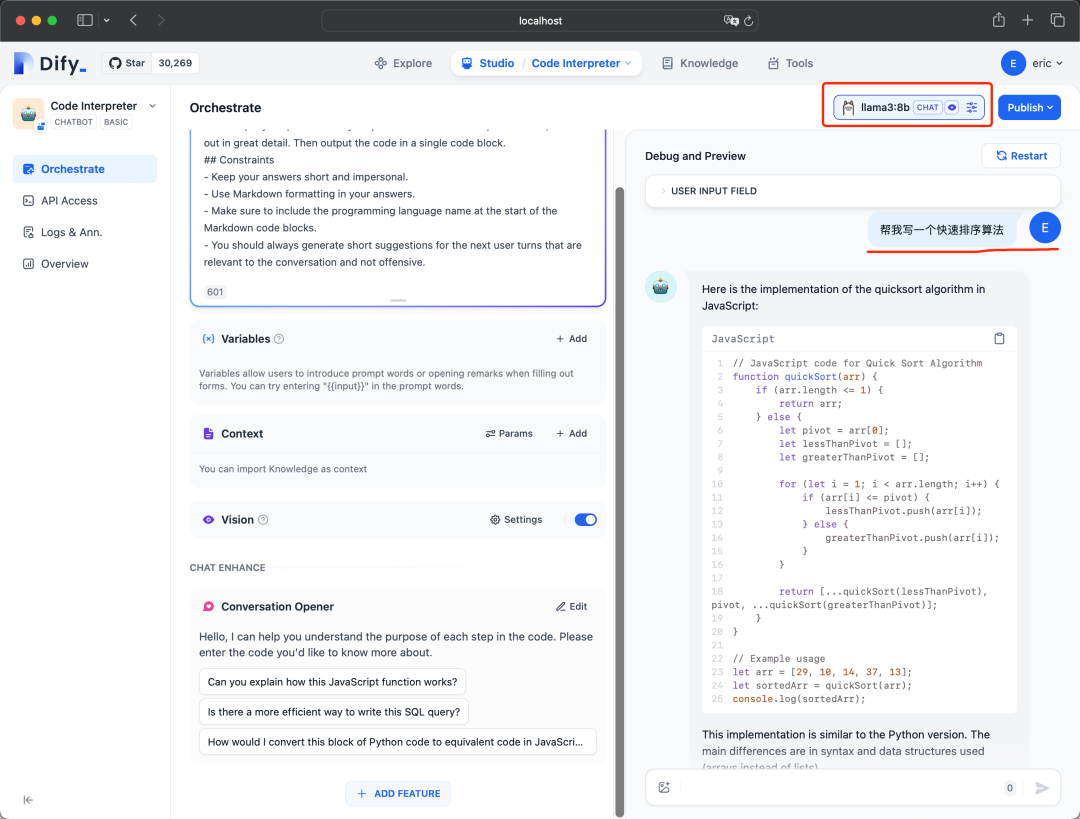This screenshot has width=1080, height=819.
Task: Click the browser translate icon
Action: tap(731, 21)
